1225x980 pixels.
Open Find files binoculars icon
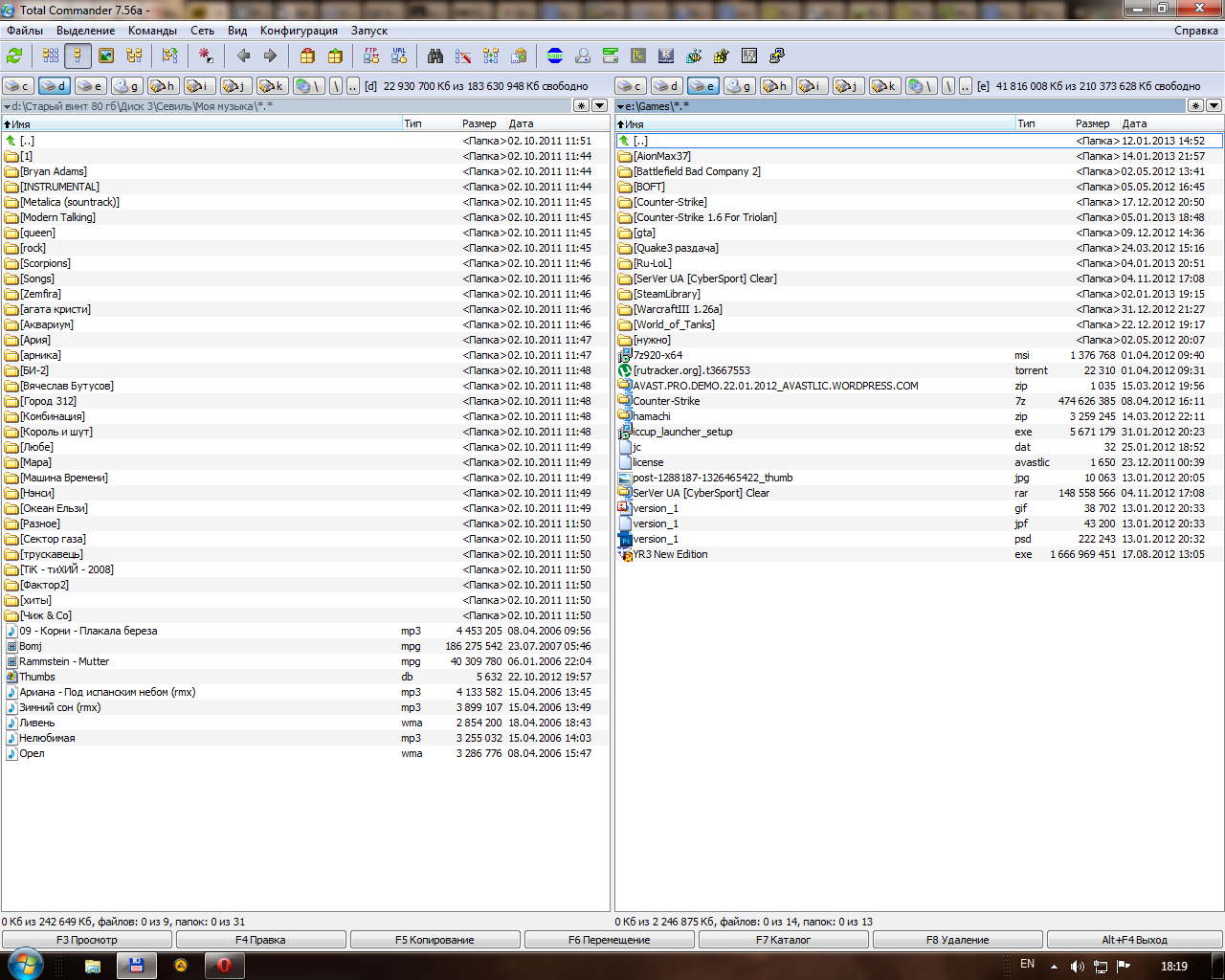(x=435, y=56)
